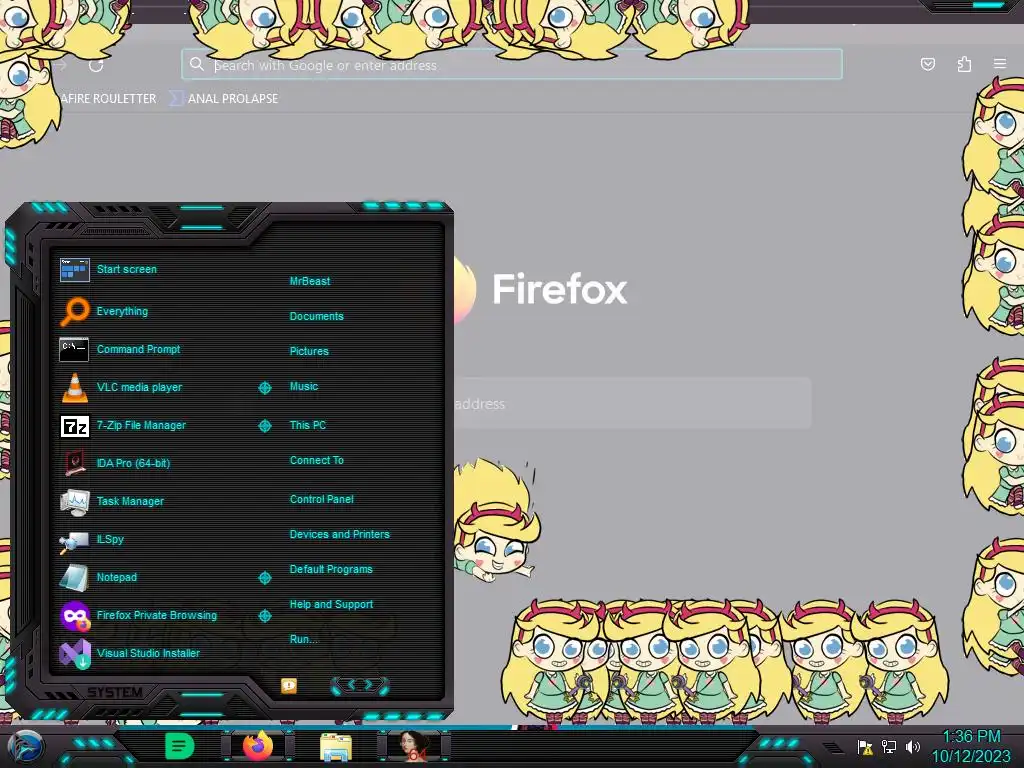This screenshot has height=768, width=1024.
Task: Expand 7-Zip File Manager jump list
Action: [264, 426]
